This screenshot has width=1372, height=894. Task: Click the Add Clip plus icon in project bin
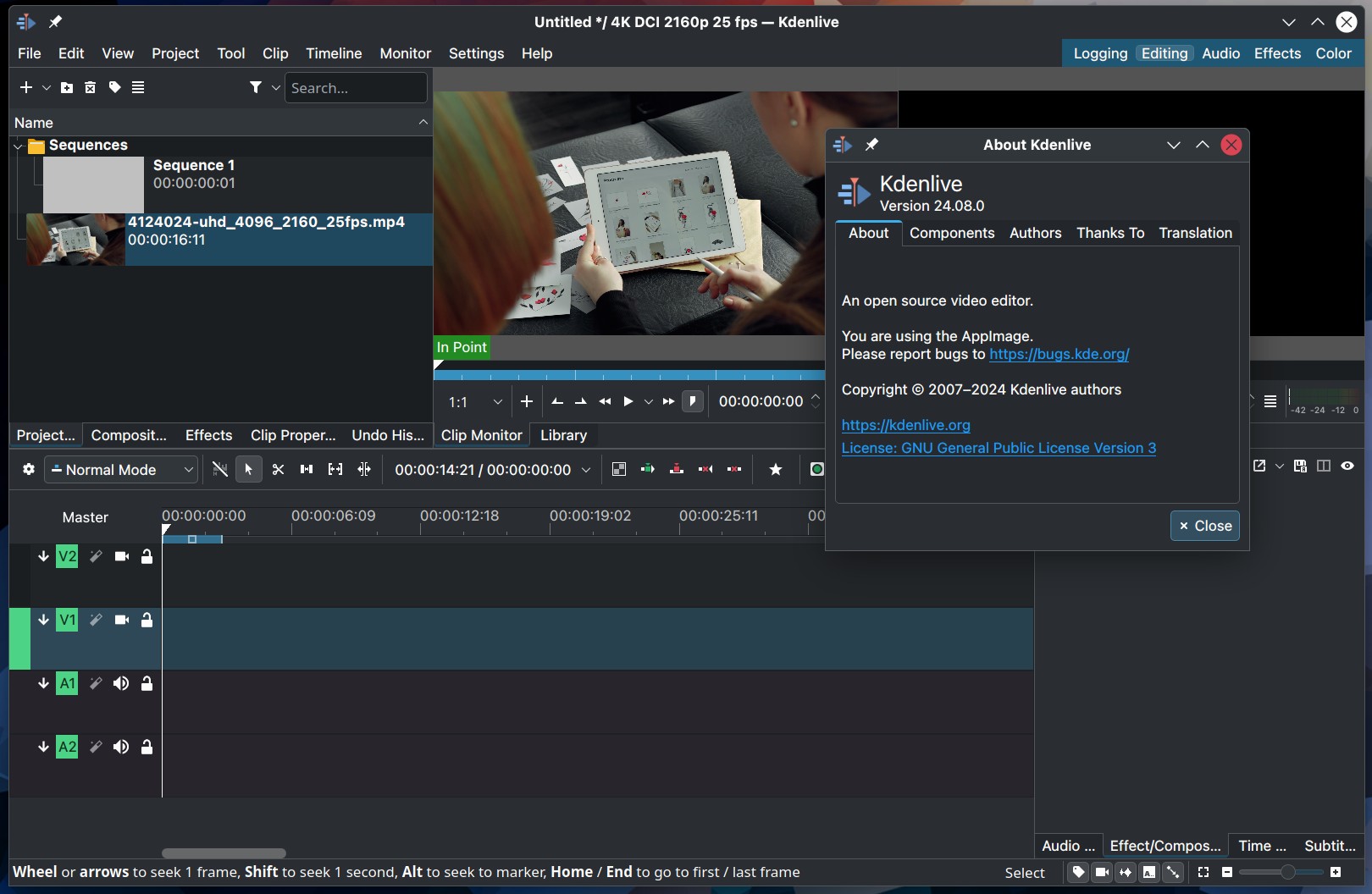tap(25, 87)
